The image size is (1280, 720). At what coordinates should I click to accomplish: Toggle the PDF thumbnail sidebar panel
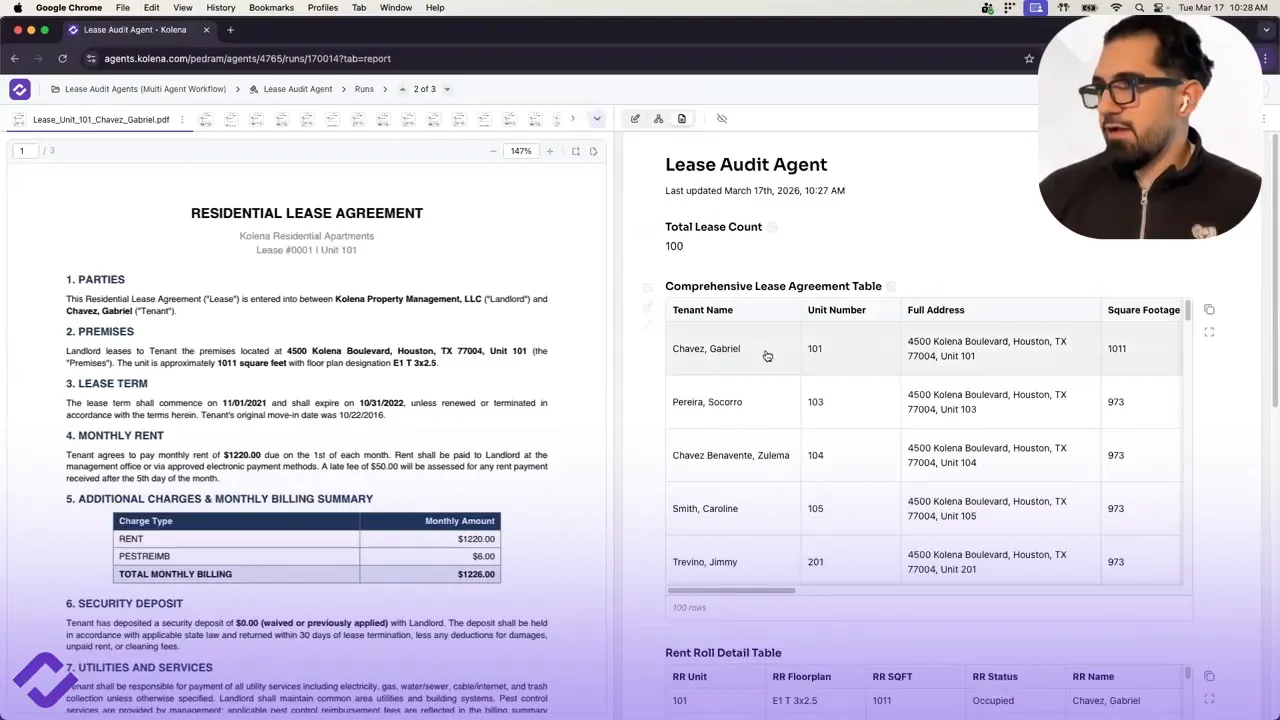point(18,119)
